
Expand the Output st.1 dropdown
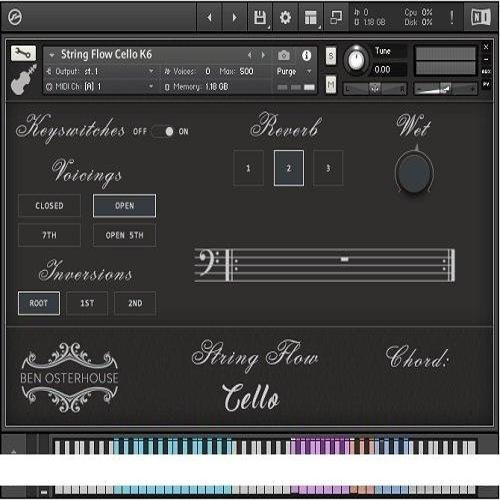(151, 71)
